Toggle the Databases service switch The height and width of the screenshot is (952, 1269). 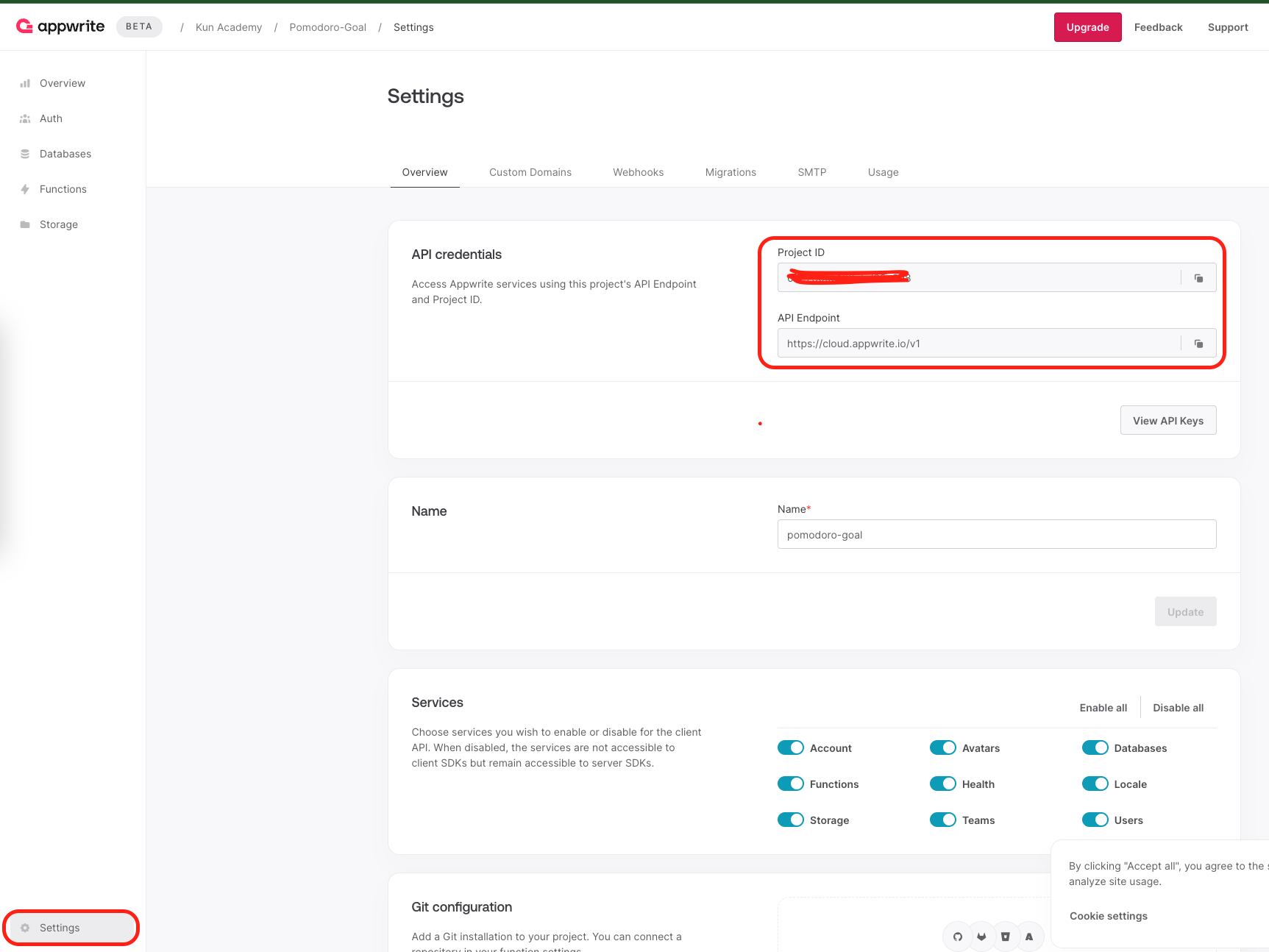(x=1095, y=747)
